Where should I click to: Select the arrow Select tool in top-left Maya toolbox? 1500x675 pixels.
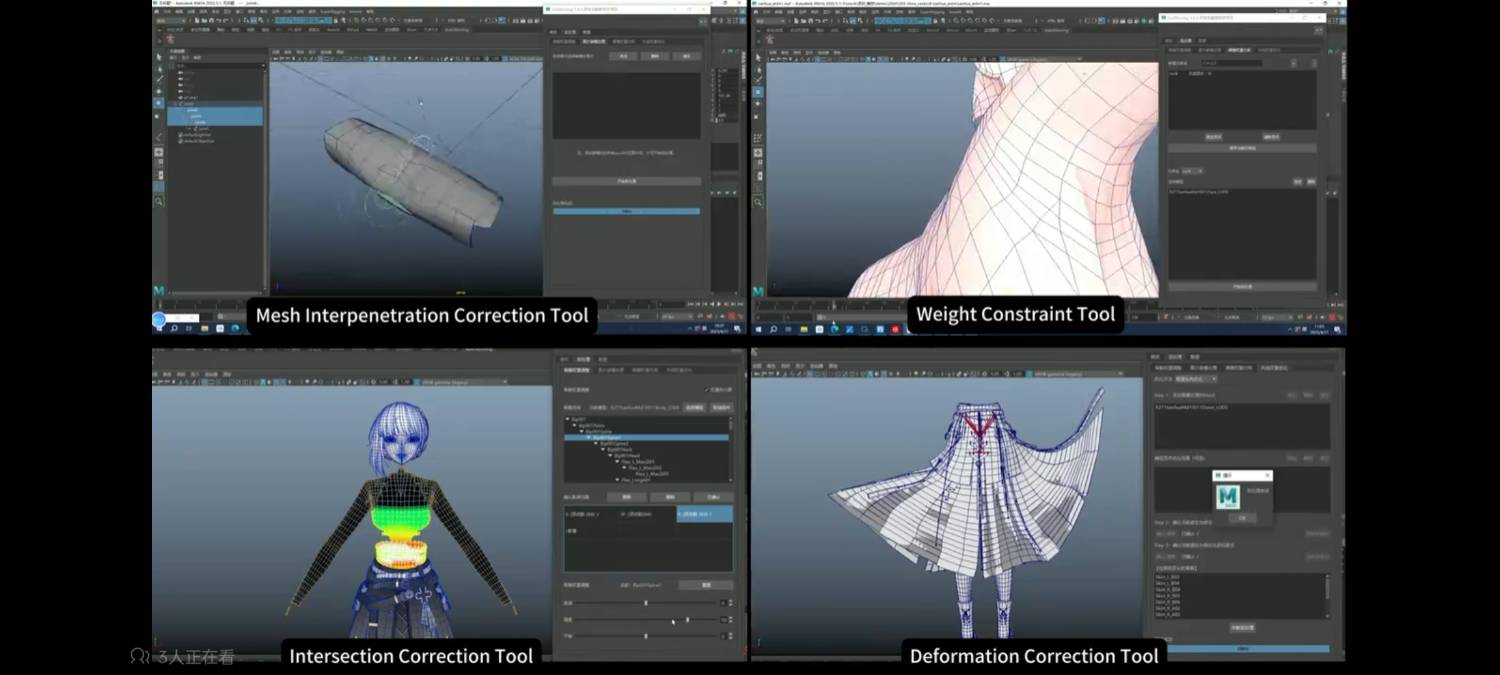coord(159,57)
